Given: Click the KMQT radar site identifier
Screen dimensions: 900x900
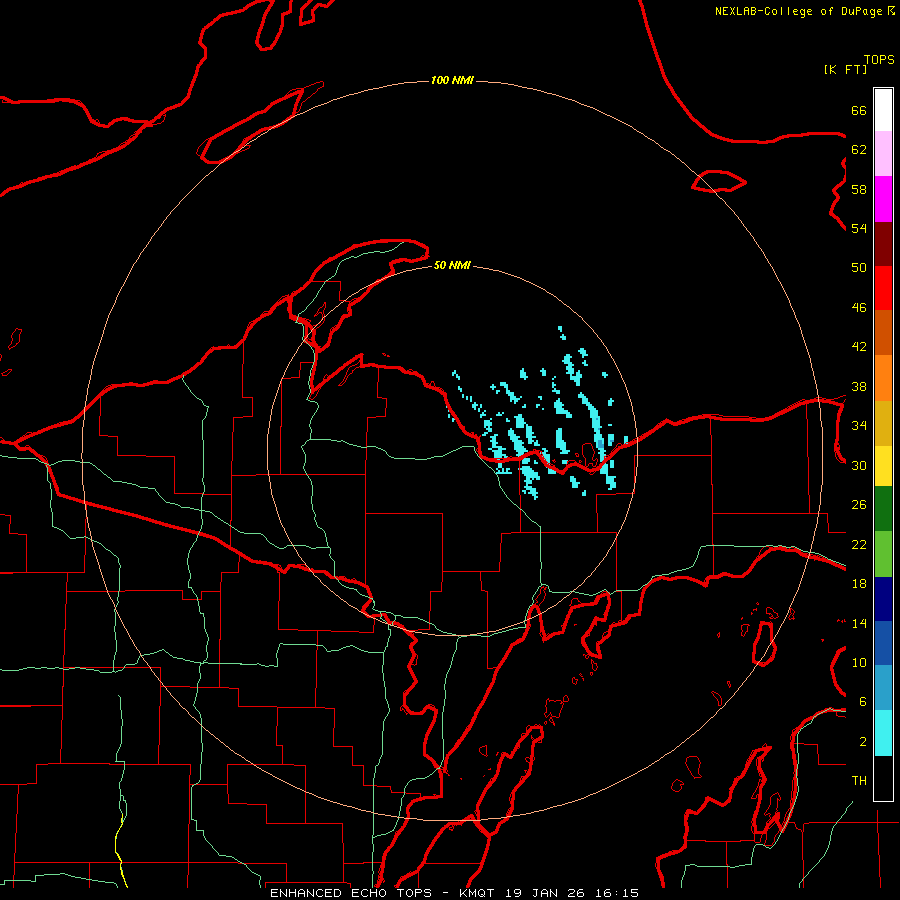Looking at the screenshot, I should pos(478,893).
